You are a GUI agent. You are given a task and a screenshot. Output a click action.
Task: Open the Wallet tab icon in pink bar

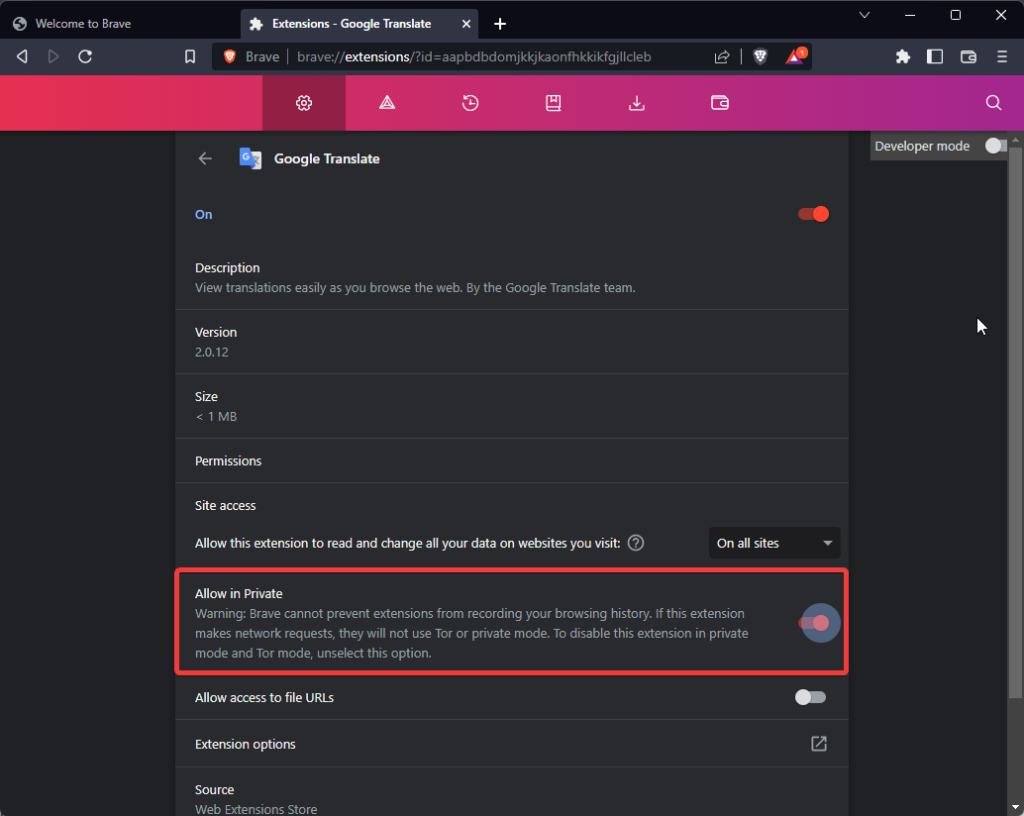pos(720,102)
